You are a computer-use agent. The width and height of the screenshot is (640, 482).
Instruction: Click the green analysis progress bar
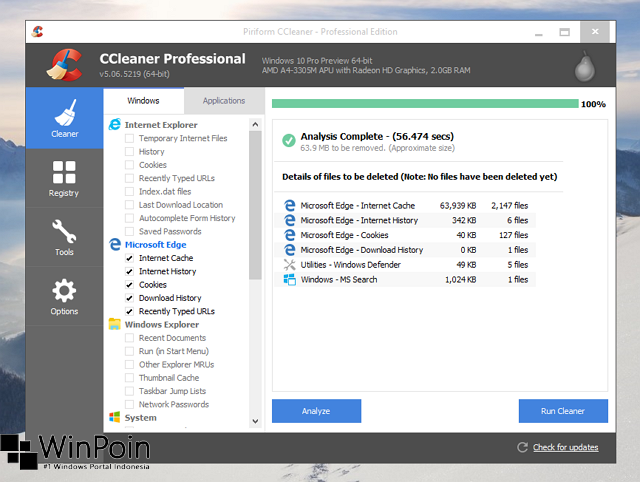(424, 104)
